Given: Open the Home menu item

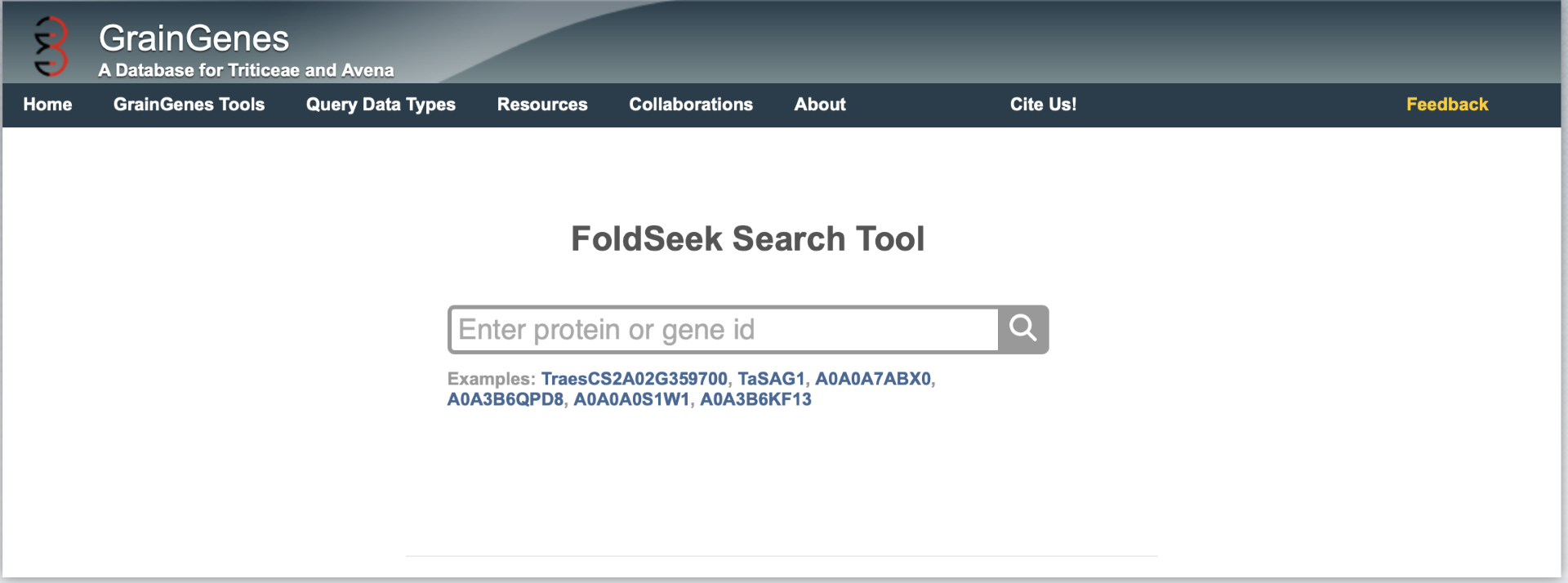Looking at the screenshot, I should 47,105.
